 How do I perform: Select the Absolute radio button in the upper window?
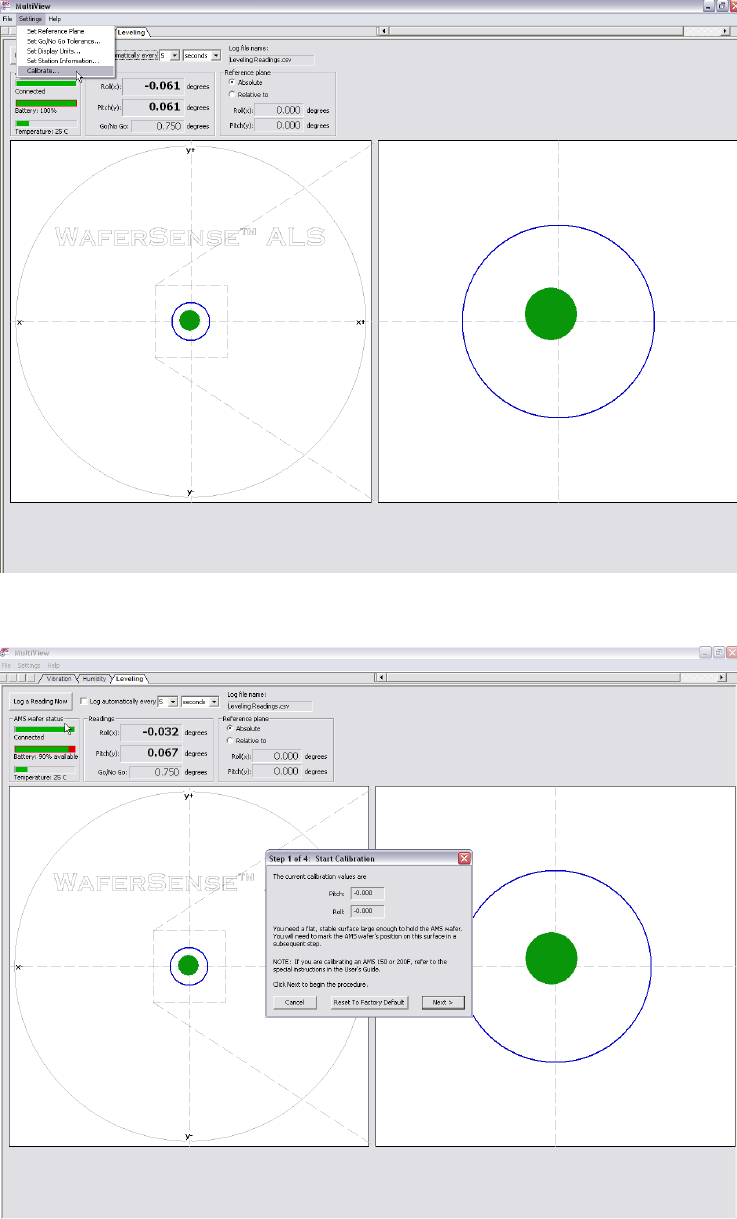(x=233, y=82)
